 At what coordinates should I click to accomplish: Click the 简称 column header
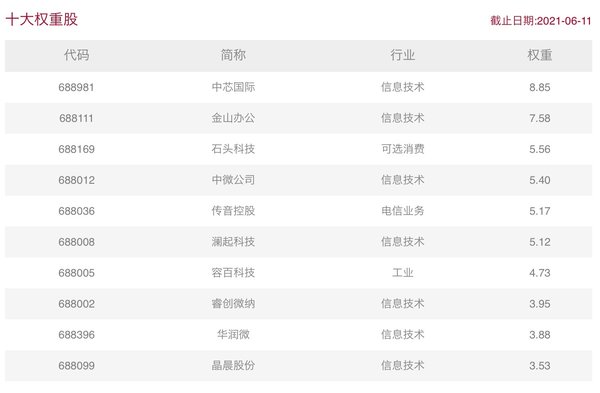(x=233, y=55)
